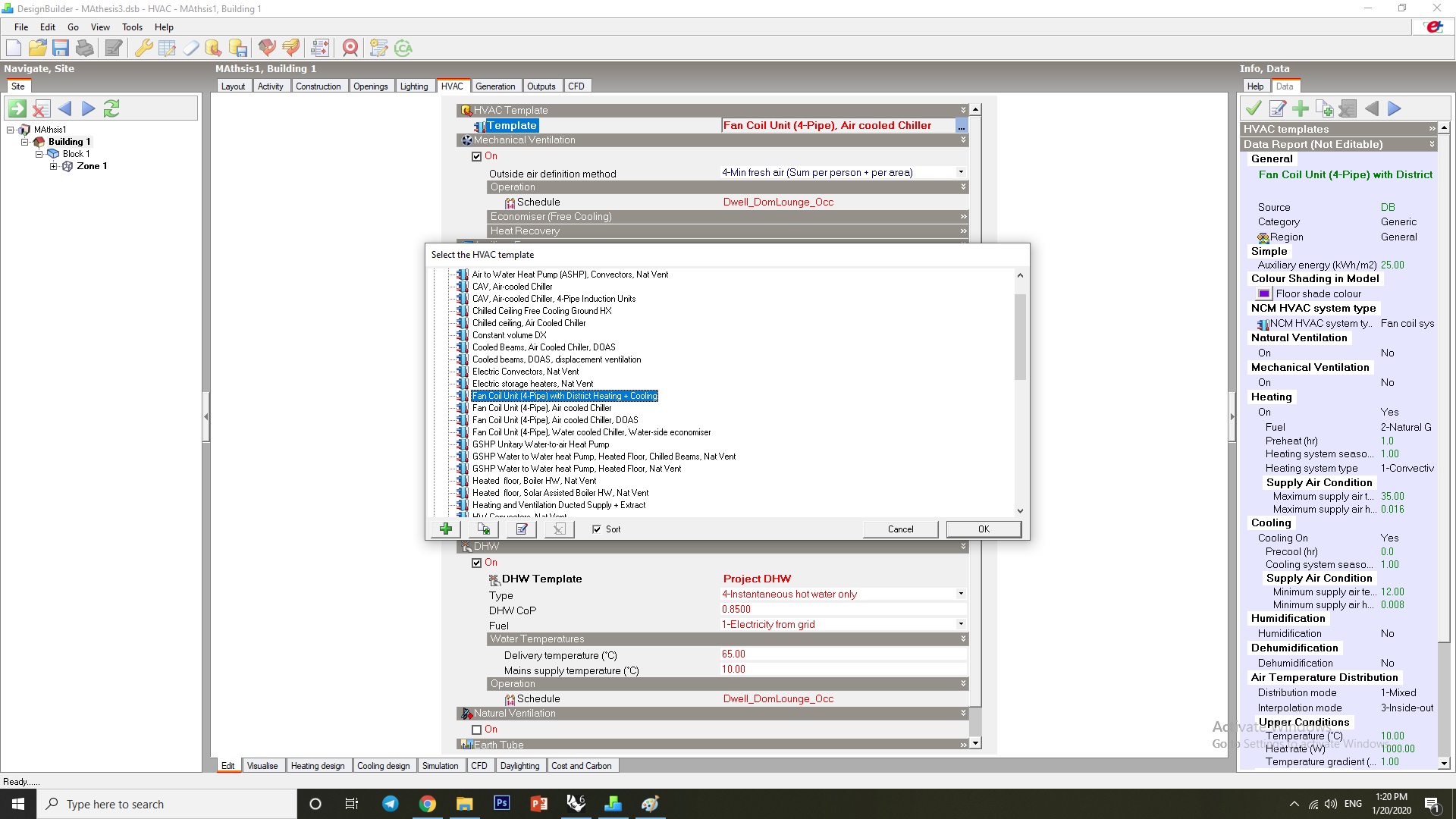Screen dimensions: 1456x819
Task: Click the dialog list scrollbar down arrow
Action: coord(1020,511)
